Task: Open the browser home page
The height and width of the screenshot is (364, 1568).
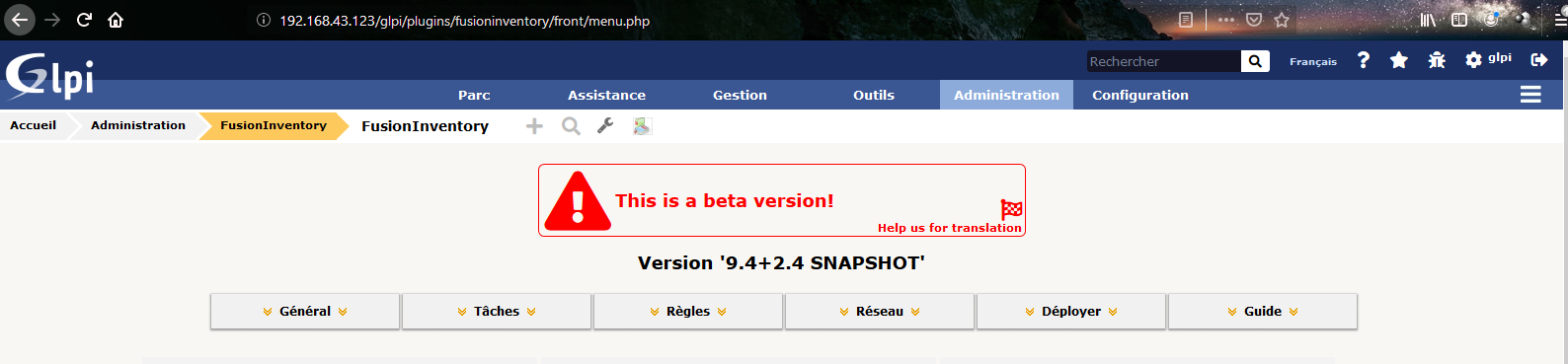Action: tap(116, 20)
